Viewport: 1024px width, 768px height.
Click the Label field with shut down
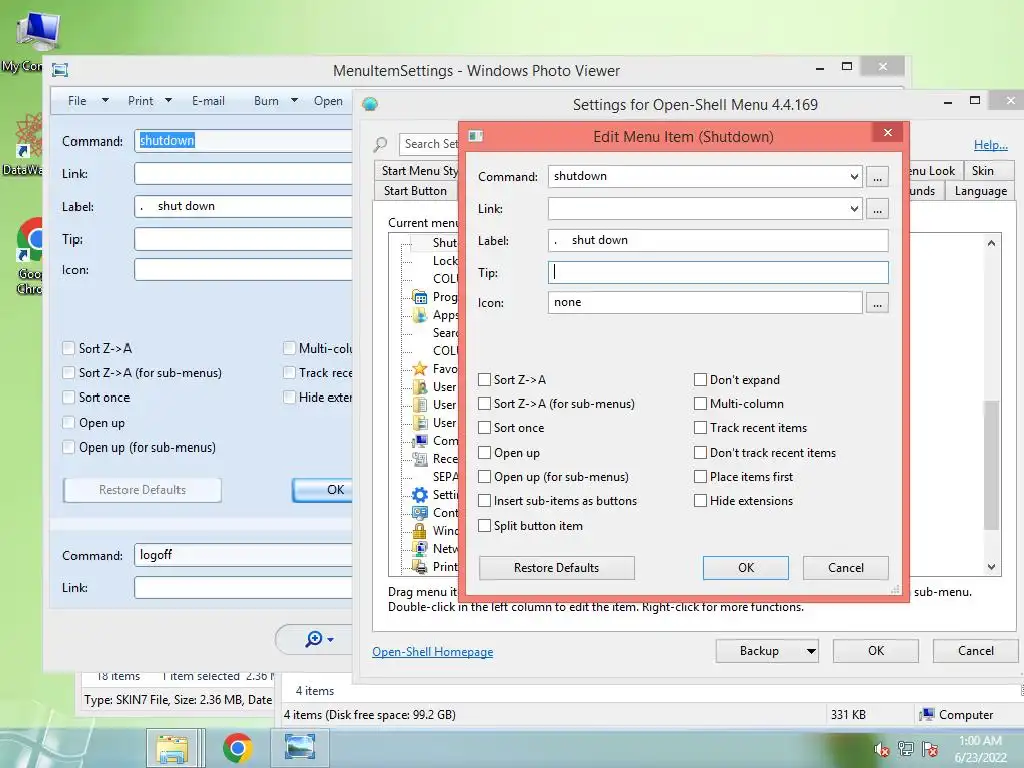coord(718,240)
